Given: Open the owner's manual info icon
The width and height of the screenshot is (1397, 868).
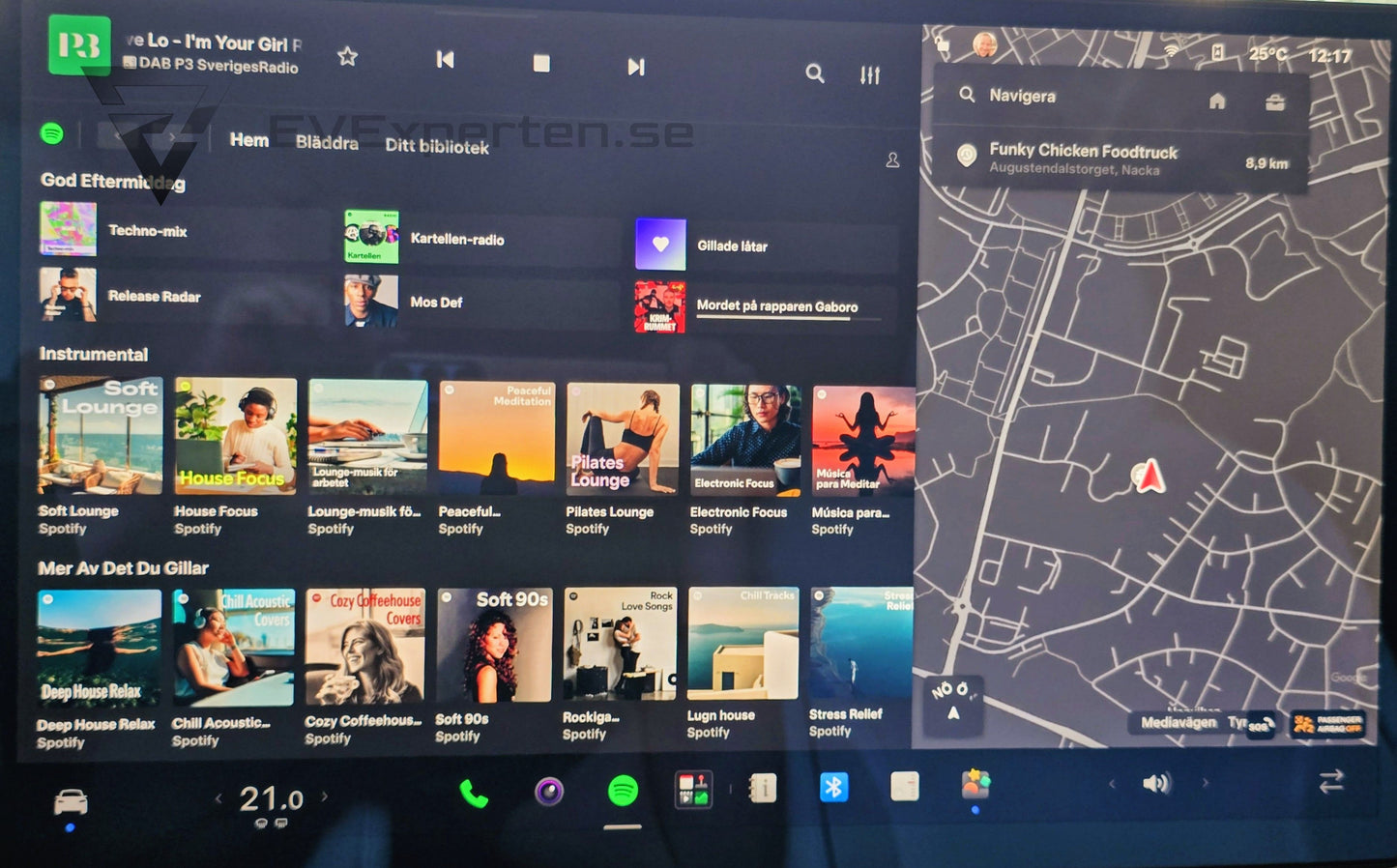Looking at the screenshot, I should (763, 789).
